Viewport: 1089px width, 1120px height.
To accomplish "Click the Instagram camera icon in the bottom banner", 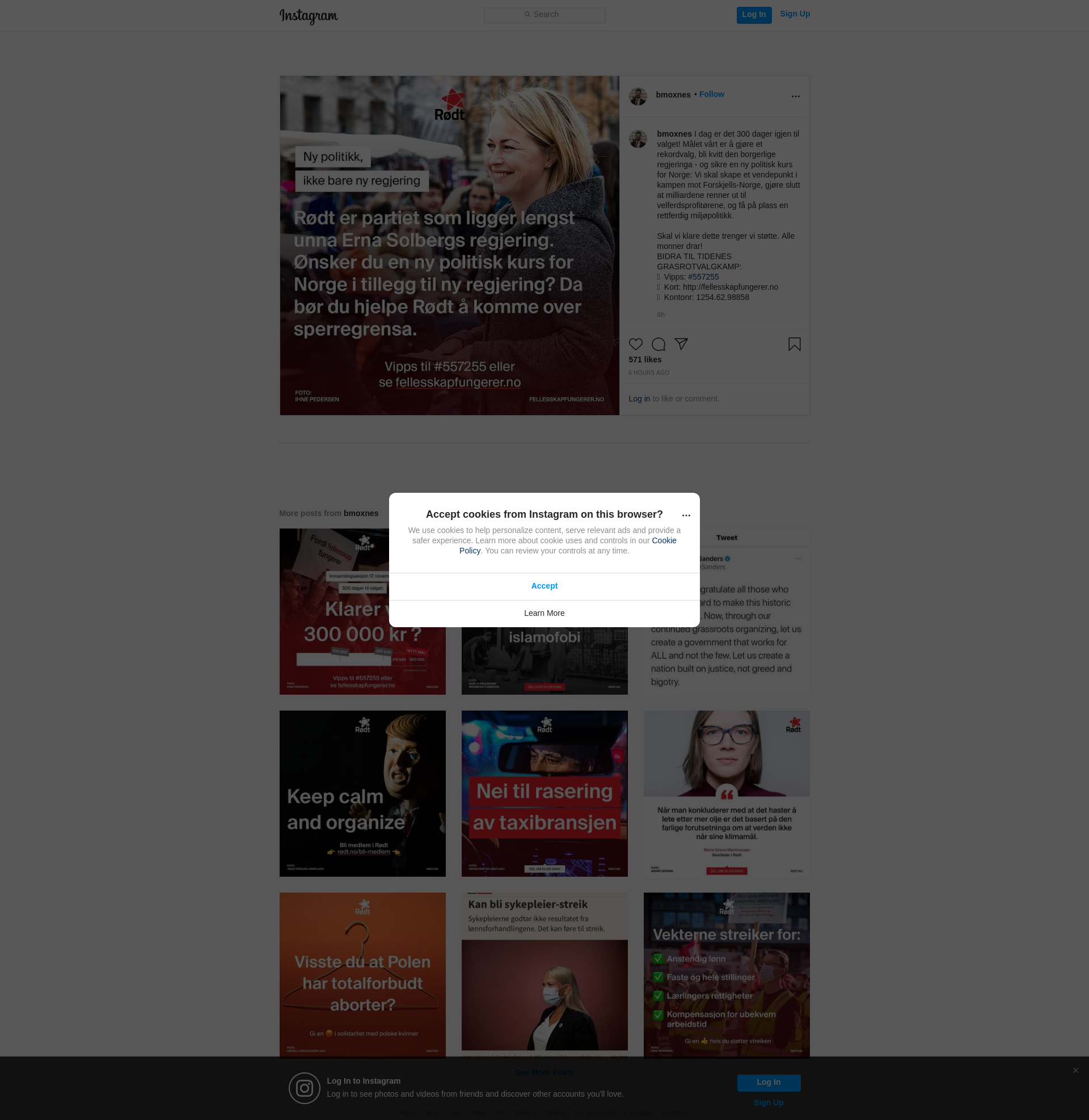I will pos(303,1088).
